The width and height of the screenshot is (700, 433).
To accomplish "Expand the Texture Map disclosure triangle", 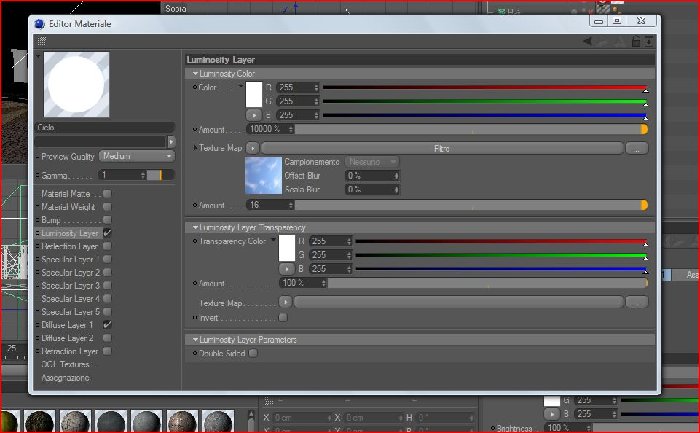I will pyautogui.click(x=195, y=148).
